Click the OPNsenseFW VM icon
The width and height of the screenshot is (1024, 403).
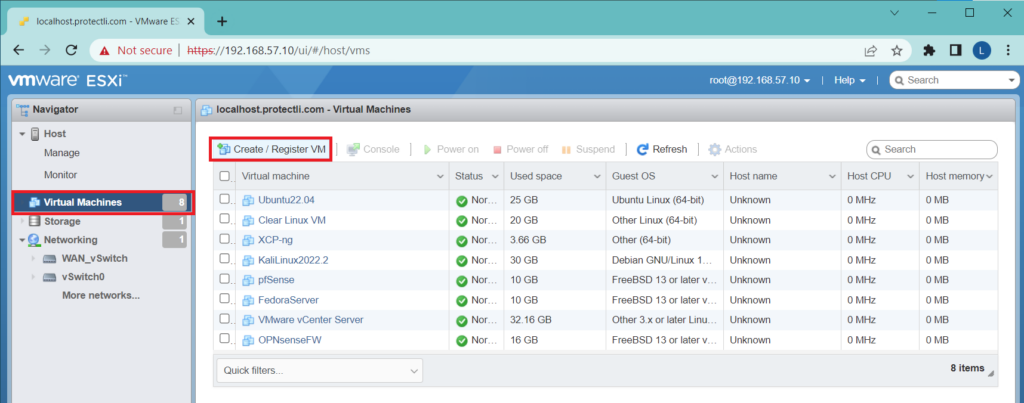[x=248, y=340]
